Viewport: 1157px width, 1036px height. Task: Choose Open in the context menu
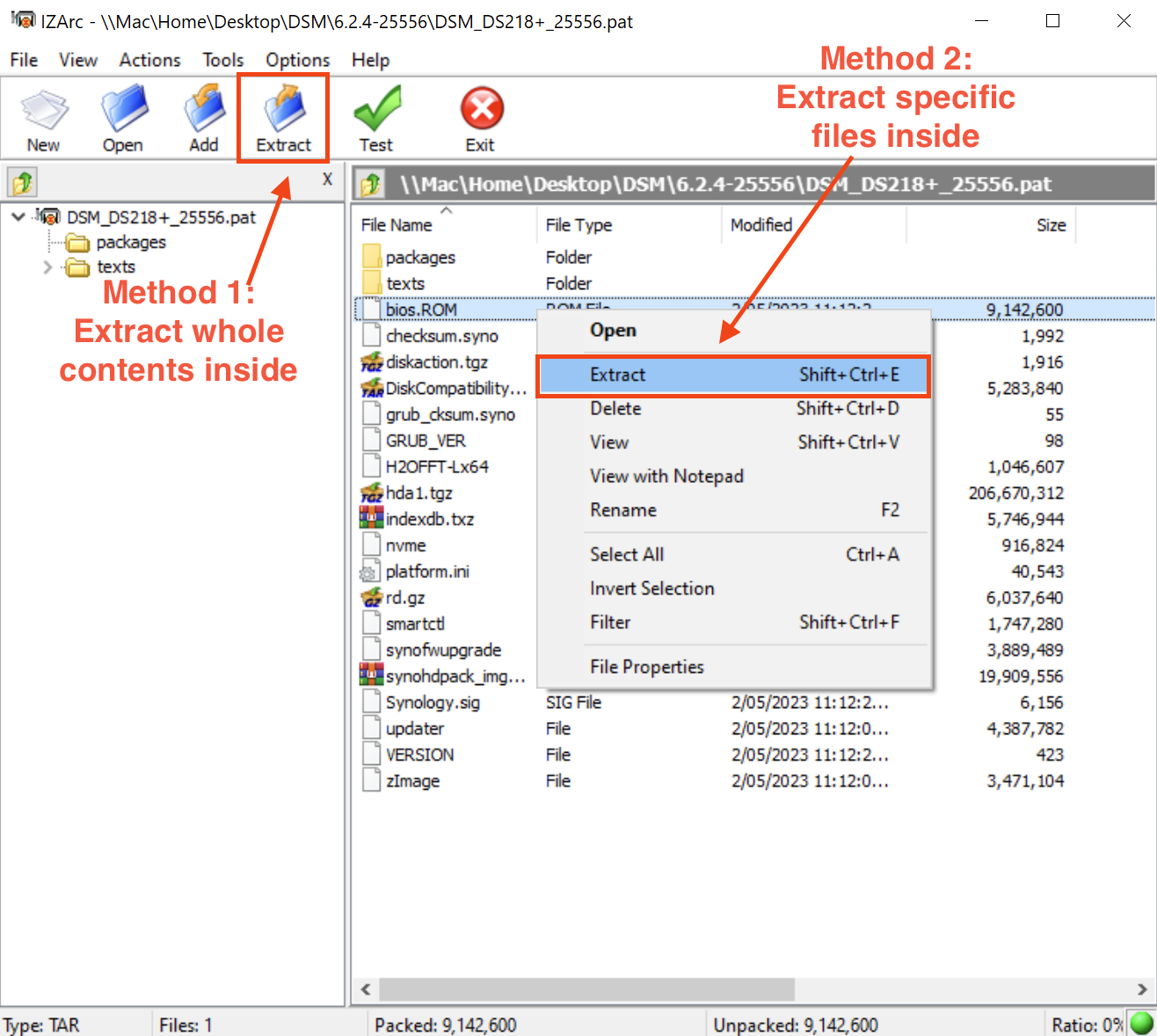coord(734,331)
